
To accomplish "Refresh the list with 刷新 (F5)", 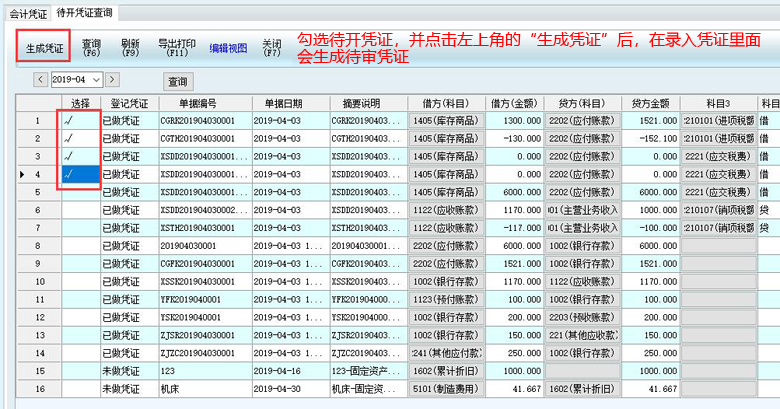I will (x=130, y=48).
